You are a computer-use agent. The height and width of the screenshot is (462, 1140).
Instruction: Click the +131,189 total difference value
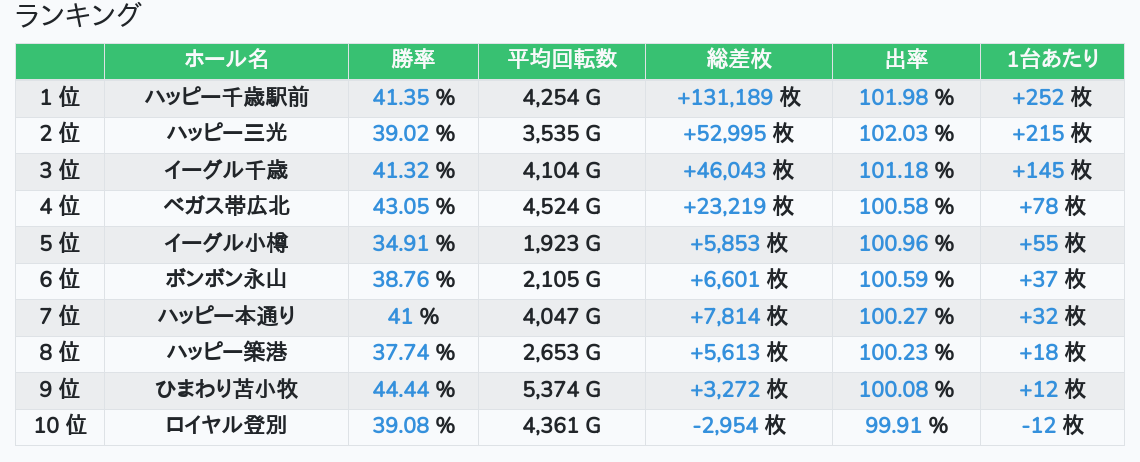click(725, 97)
